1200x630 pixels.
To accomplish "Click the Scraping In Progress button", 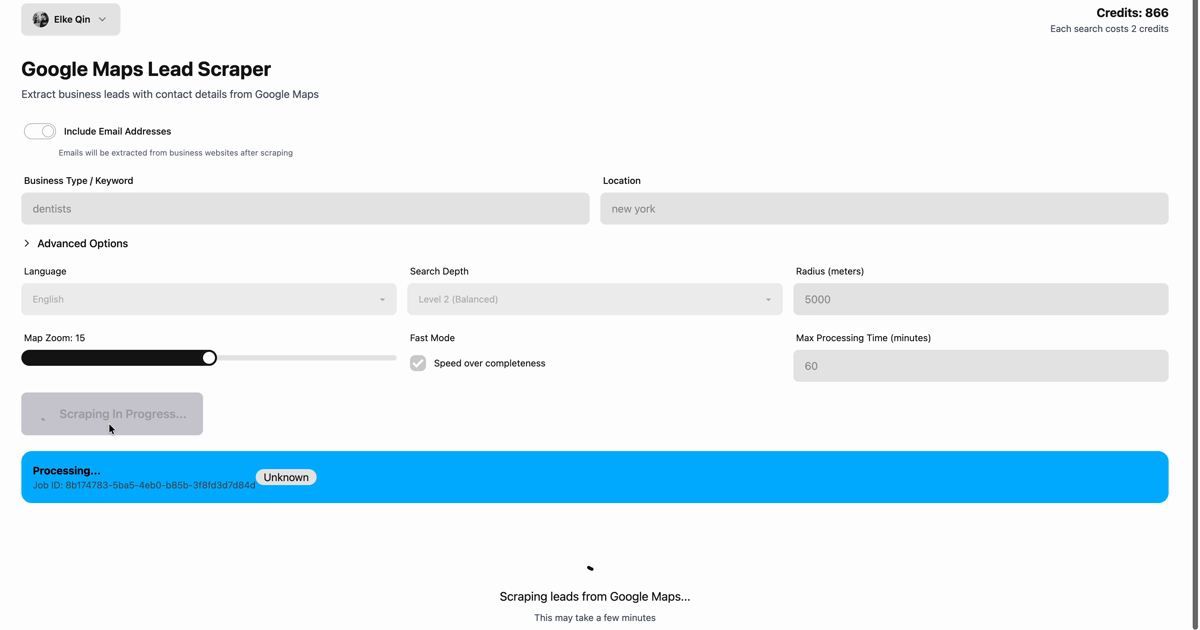I will (x=112, y=414).
